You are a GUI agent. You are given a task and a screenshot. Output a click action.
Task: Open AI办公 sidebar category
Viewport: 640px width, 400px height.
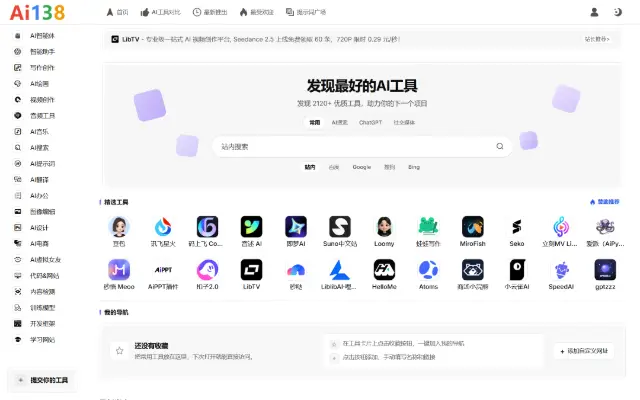pos(39,196)
